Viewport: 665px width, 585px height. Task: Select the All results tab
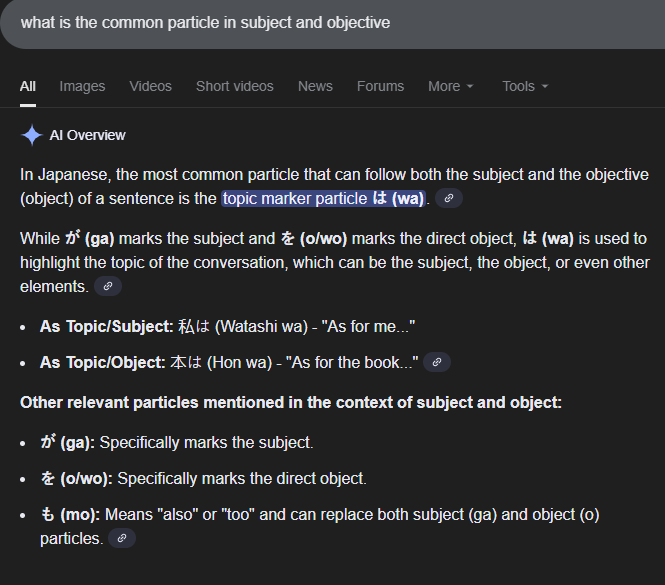tap(28, 87)
